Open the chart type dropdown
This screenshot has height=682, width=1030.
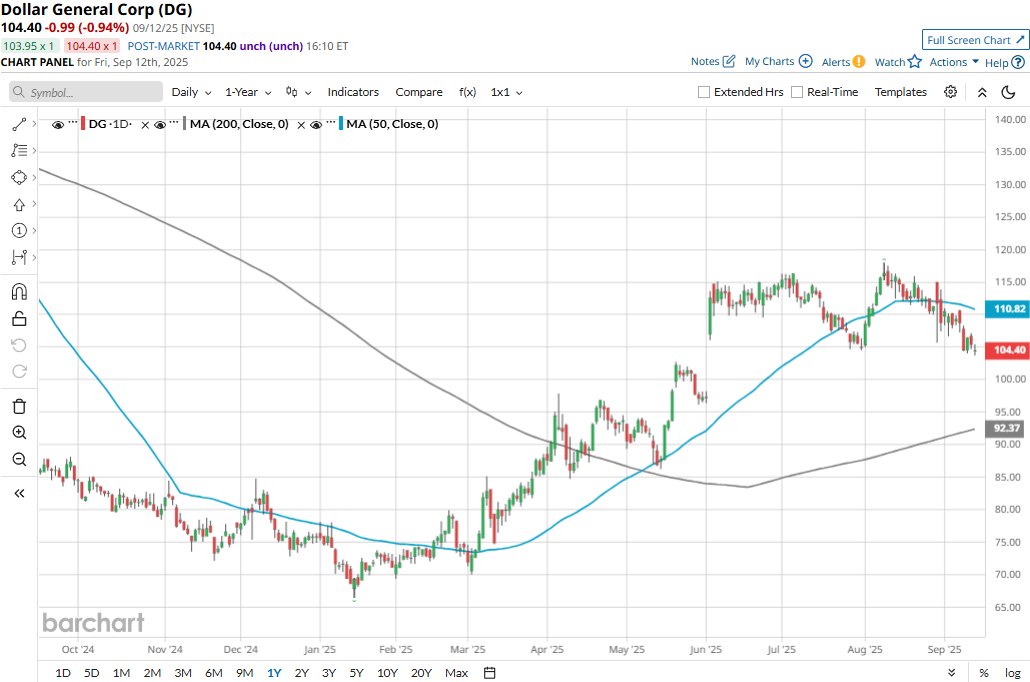click(298, 92)
